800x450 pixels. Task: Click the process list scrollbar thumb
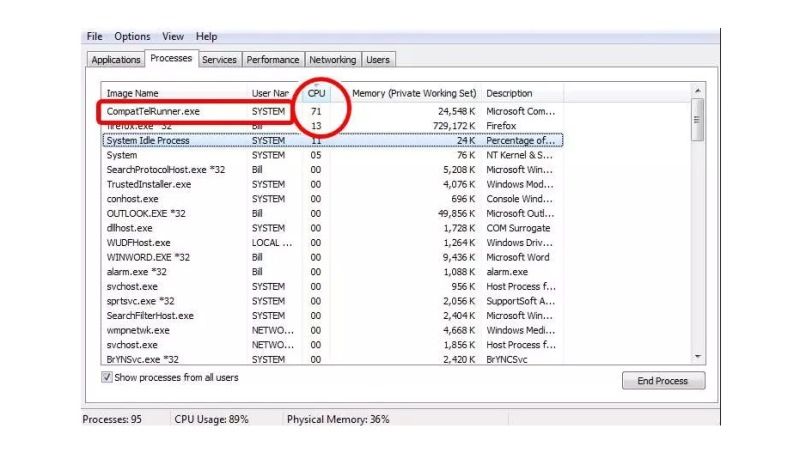point(697,120)
